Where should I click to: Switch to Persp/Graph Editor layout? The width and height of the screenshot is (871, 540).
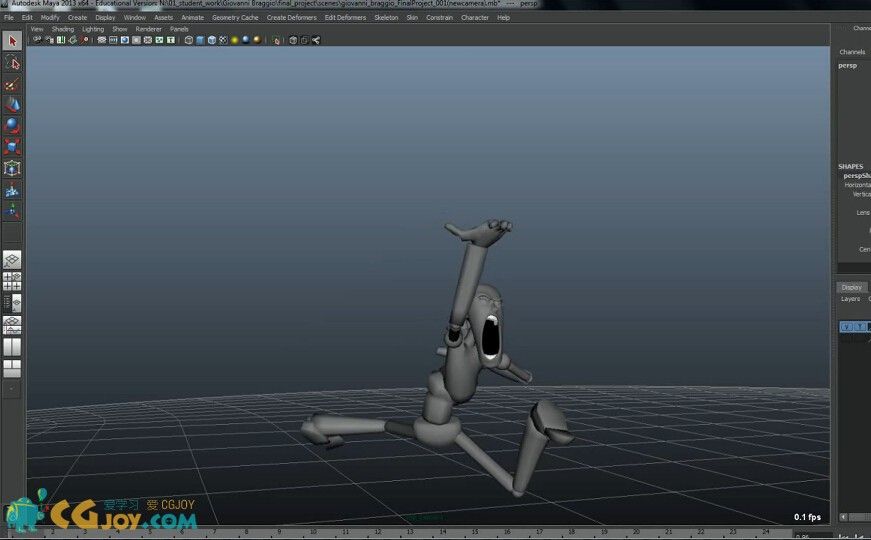click(12, 324)
